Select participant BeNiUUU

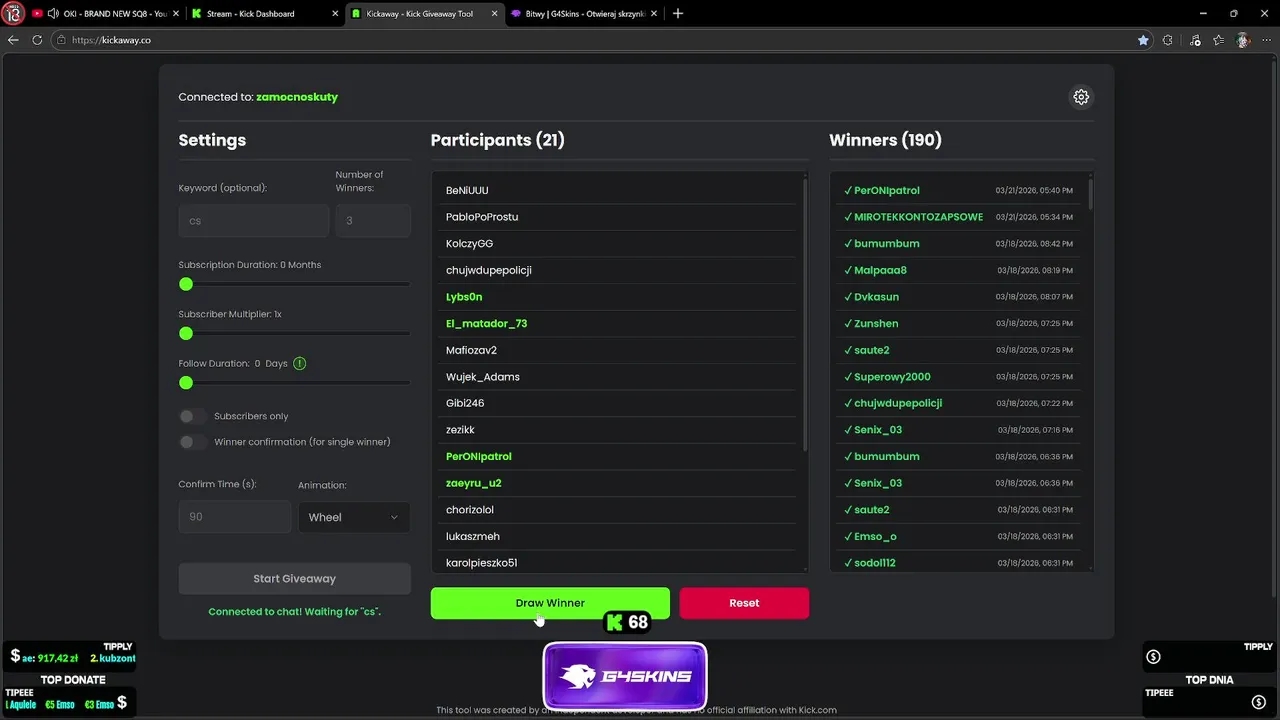[467, 190]
